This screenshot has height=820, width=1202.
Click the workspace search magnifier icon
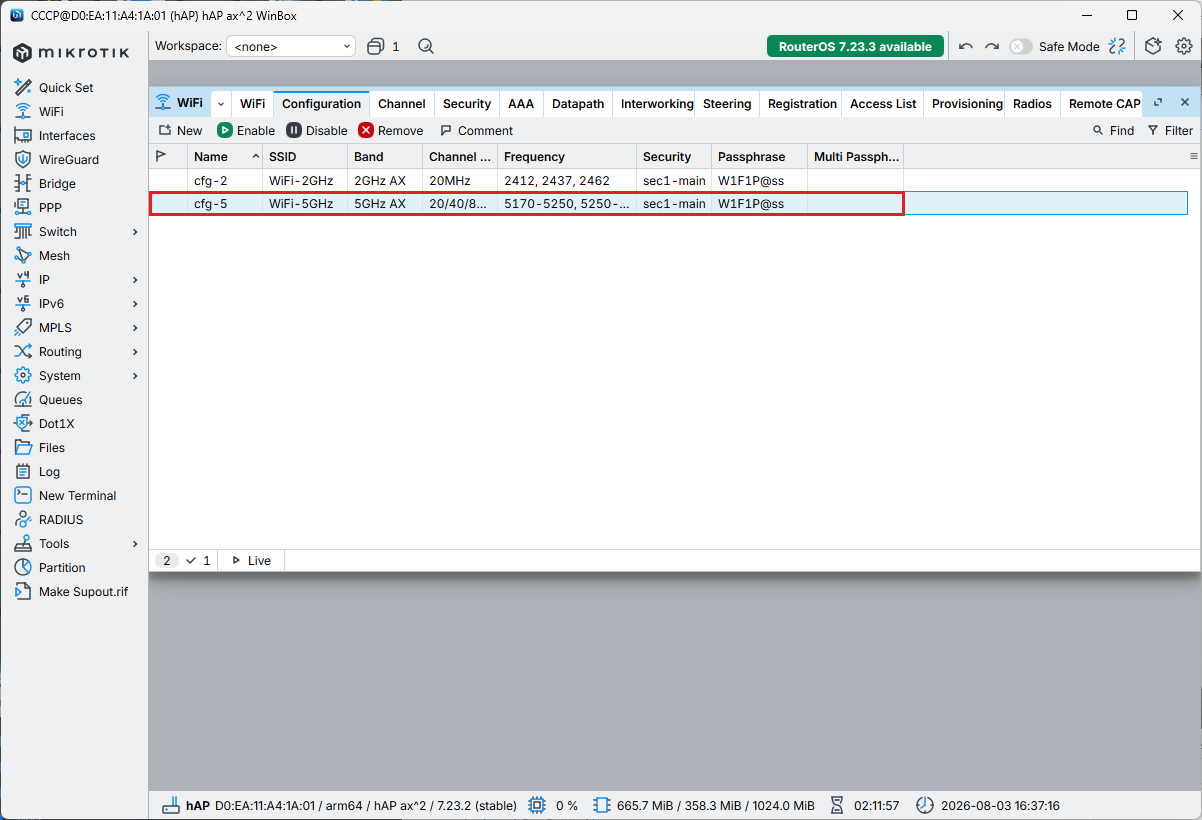426,46
